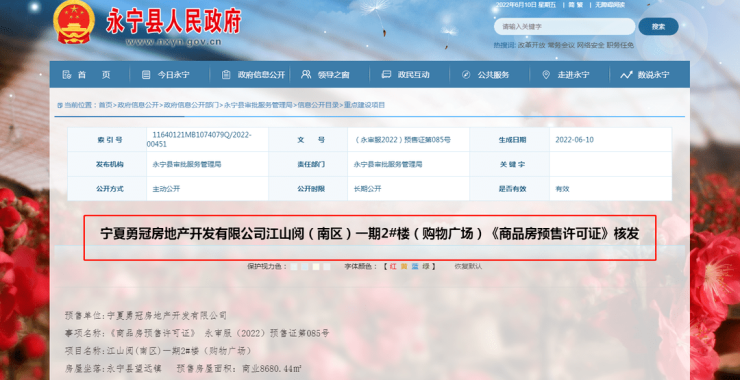Set font color to 红 red
Image resolution: width=740 pixels, height=380 pixels.
[x=393, y=266]
